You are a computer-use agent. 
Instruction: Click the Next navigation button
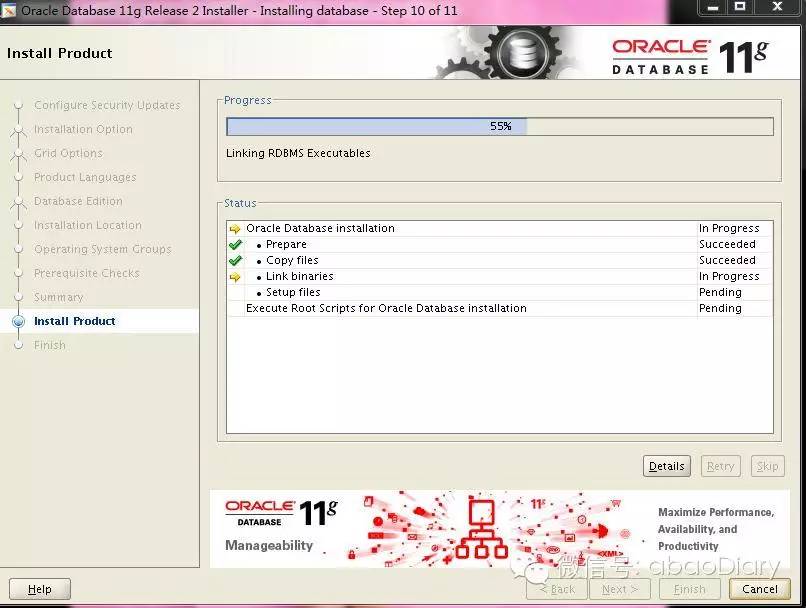pyautogui.click(x=620, y=589)
